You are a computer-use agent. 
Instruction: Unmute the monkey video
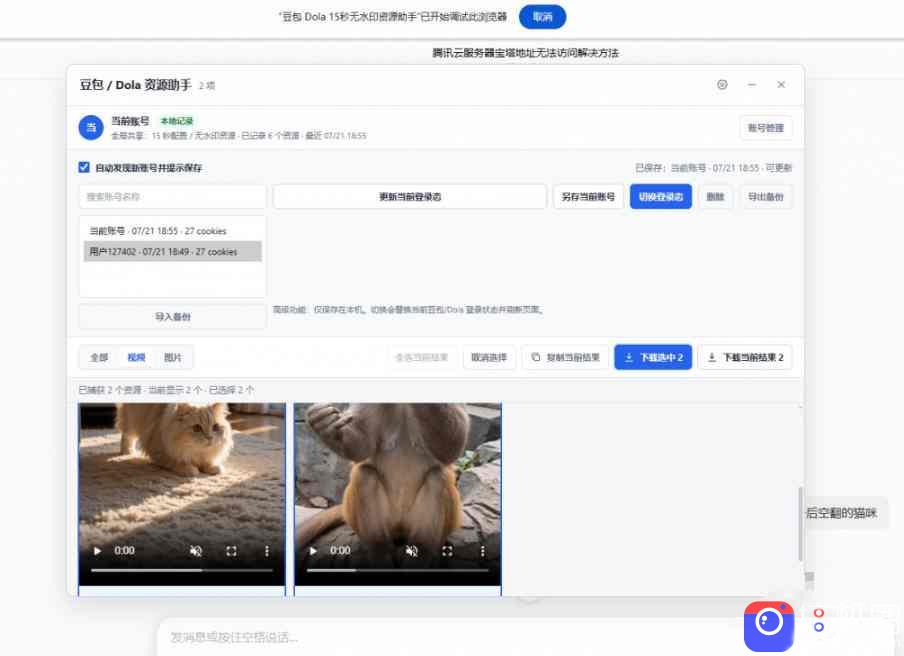click(x=412, y=551)
